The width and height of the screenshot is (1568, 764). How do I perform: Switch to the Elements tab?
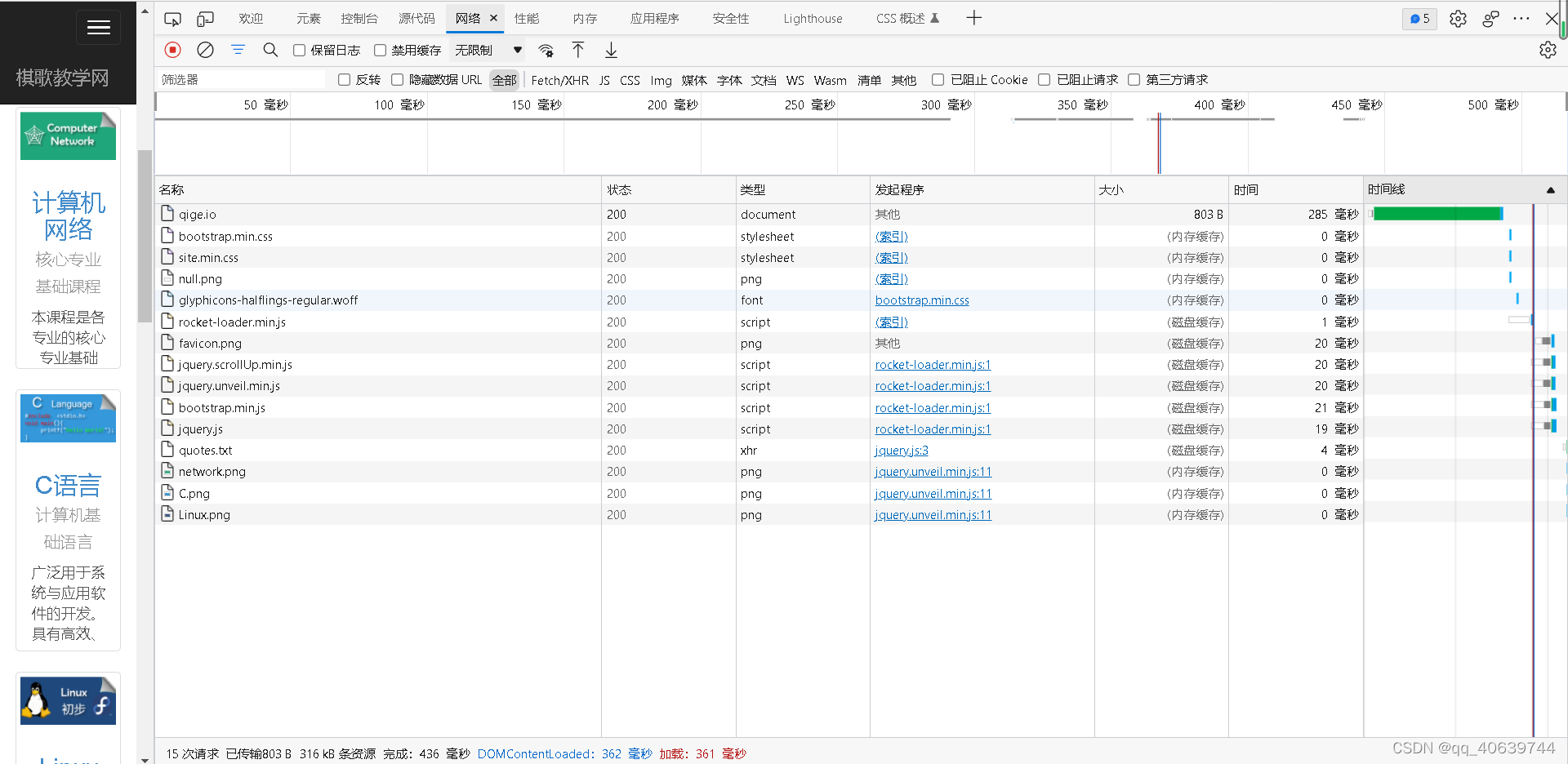point(308,18)
